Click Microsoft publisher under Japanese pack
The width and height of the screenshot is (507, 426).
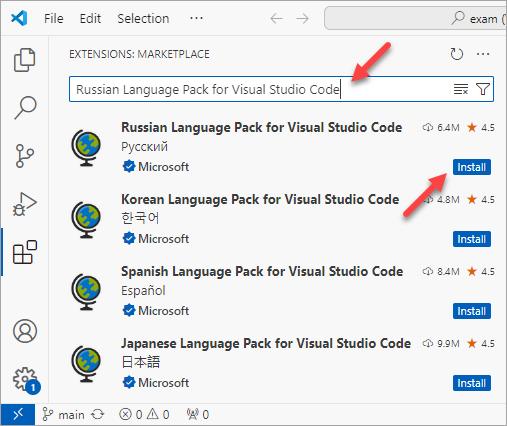pyautogui.click(x=163, y=383)
